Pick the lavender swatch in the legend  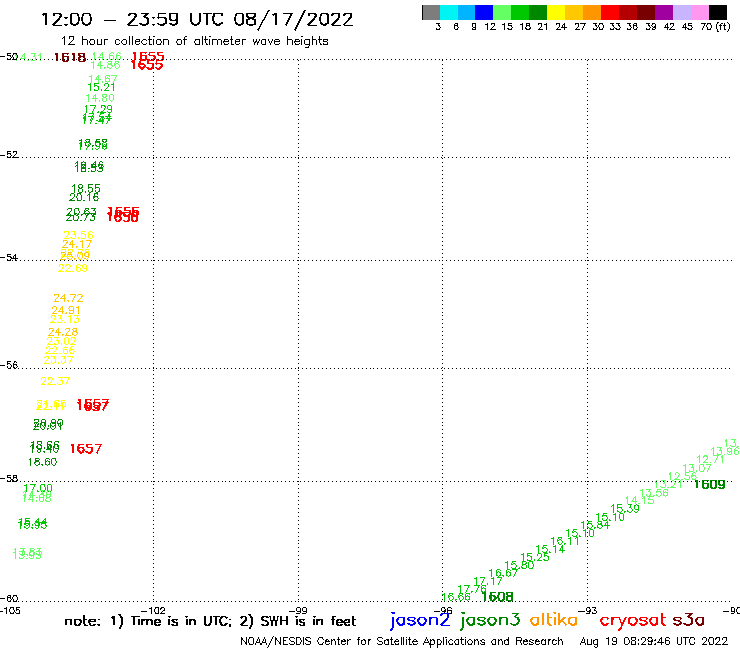[x=682, y=12]
